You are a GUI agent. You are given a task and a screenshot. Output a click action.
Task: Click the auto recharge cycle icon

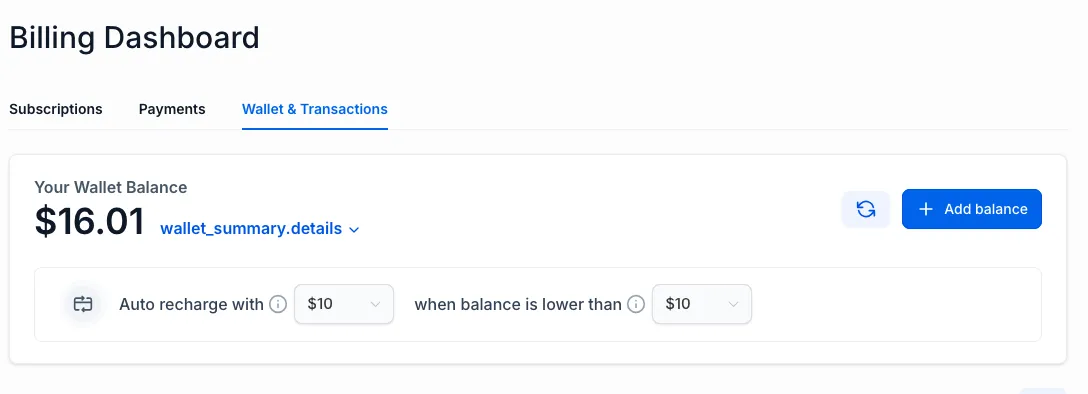click(x=83, y=304)
